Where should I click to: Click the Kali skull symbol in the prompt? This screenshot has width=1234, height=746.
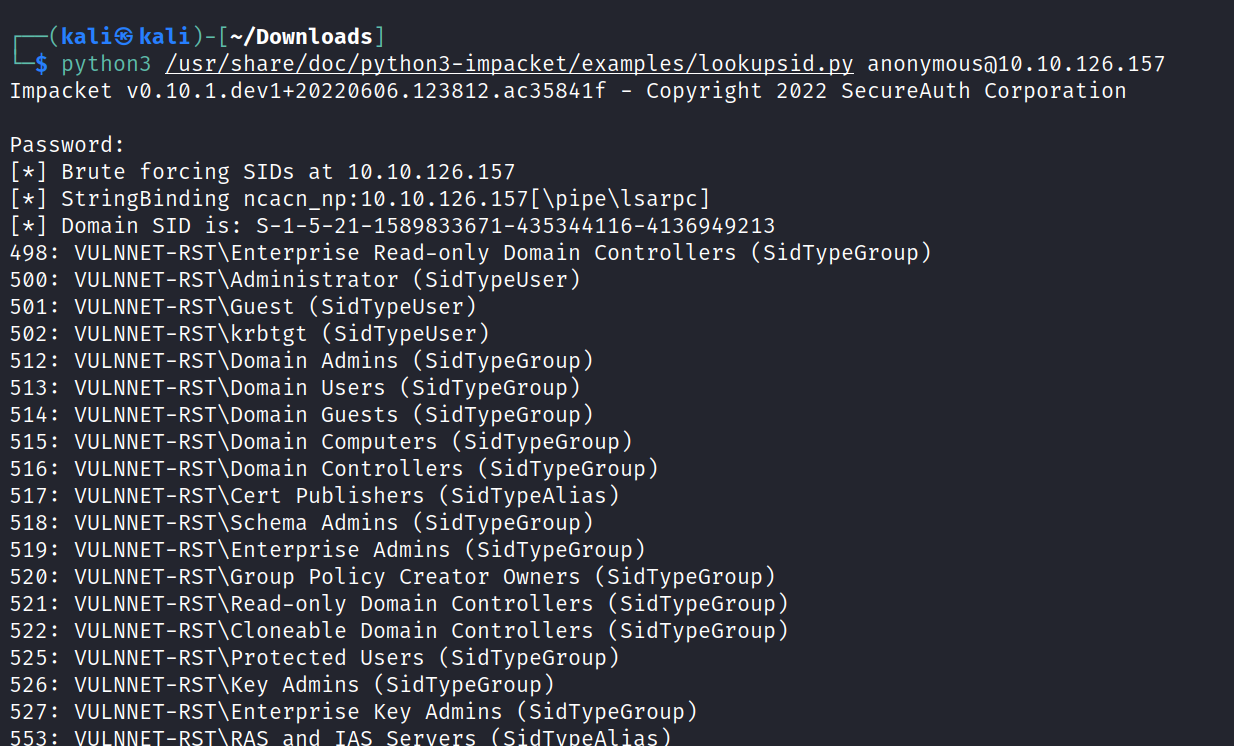[x=124, y=37]
